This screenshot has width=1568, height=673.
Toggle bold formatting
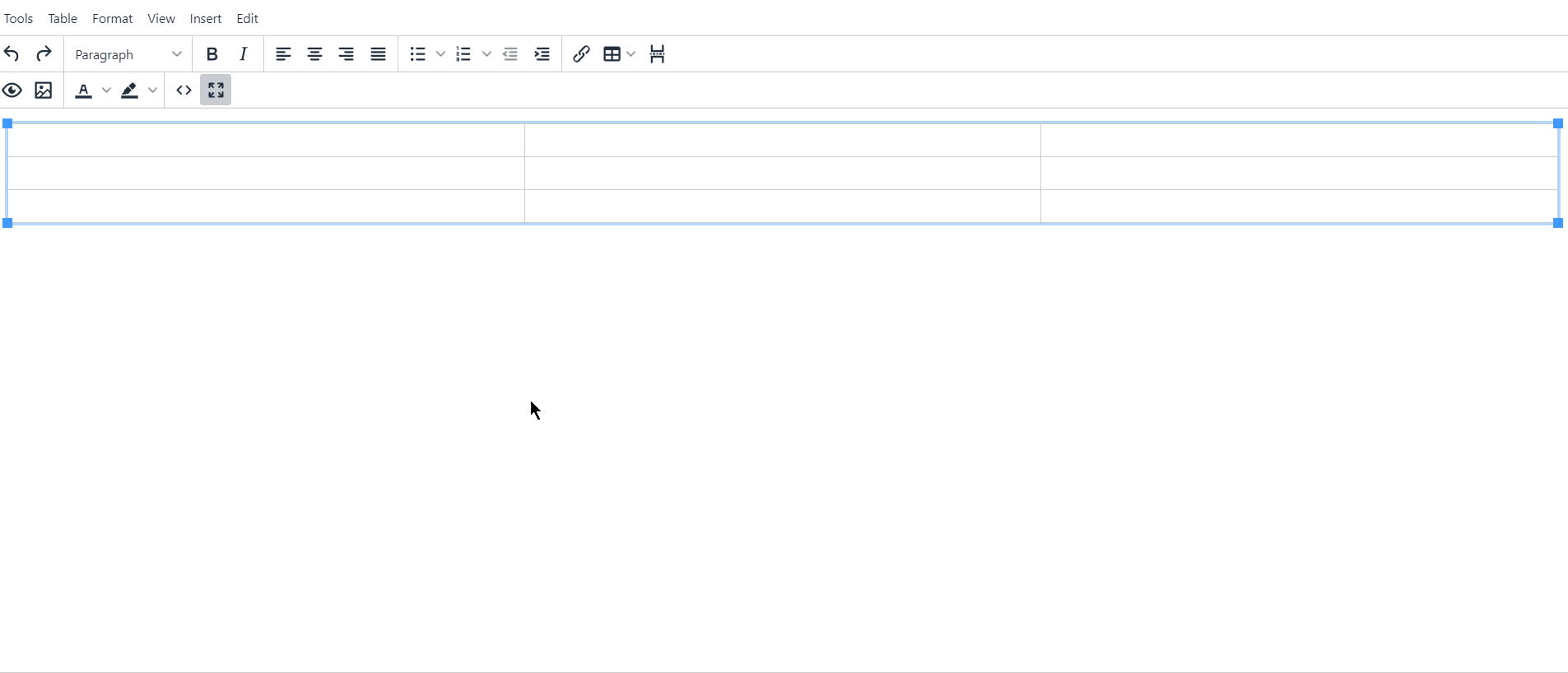(212, 54)
